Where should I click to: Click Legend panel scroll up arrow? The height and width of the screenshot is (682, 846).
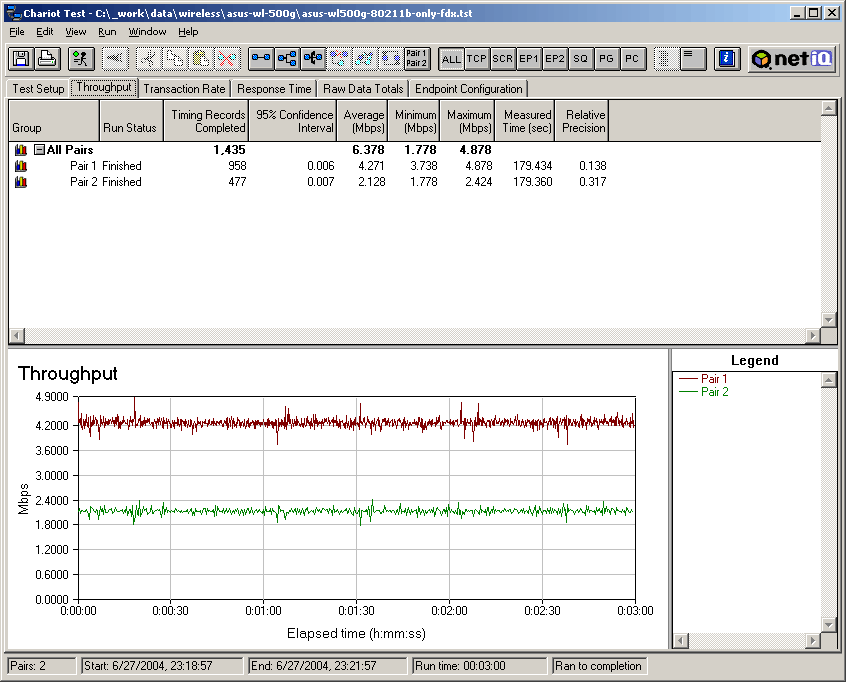[x=828, y=380]
